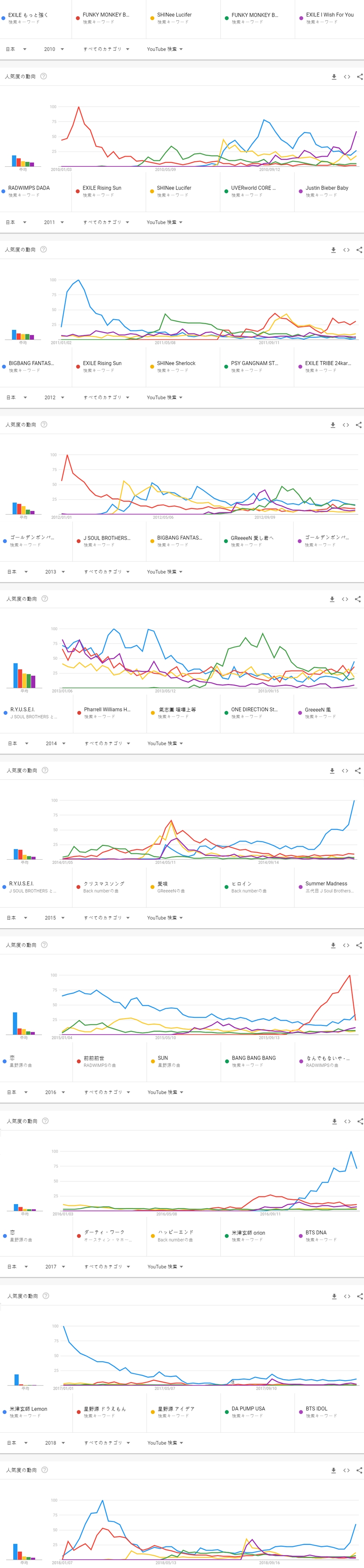Share the 2010 interest chart
Screen dimensions: 364x1568
[x=360, y=77]
